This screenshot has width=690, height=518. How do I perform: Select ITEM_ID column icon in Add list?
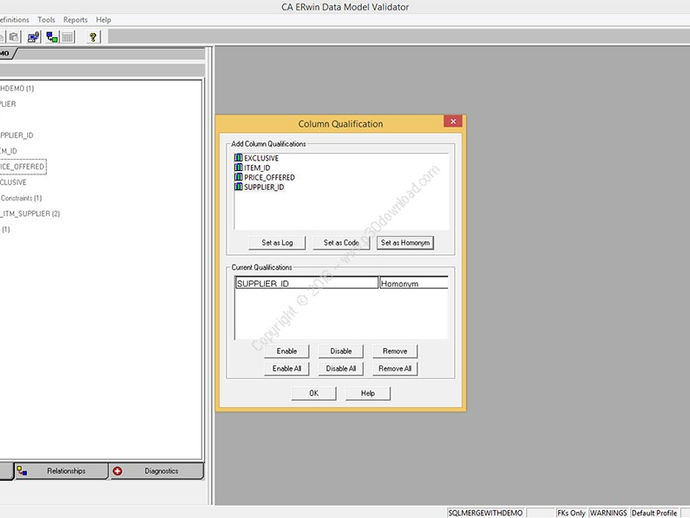coord(238,167)
